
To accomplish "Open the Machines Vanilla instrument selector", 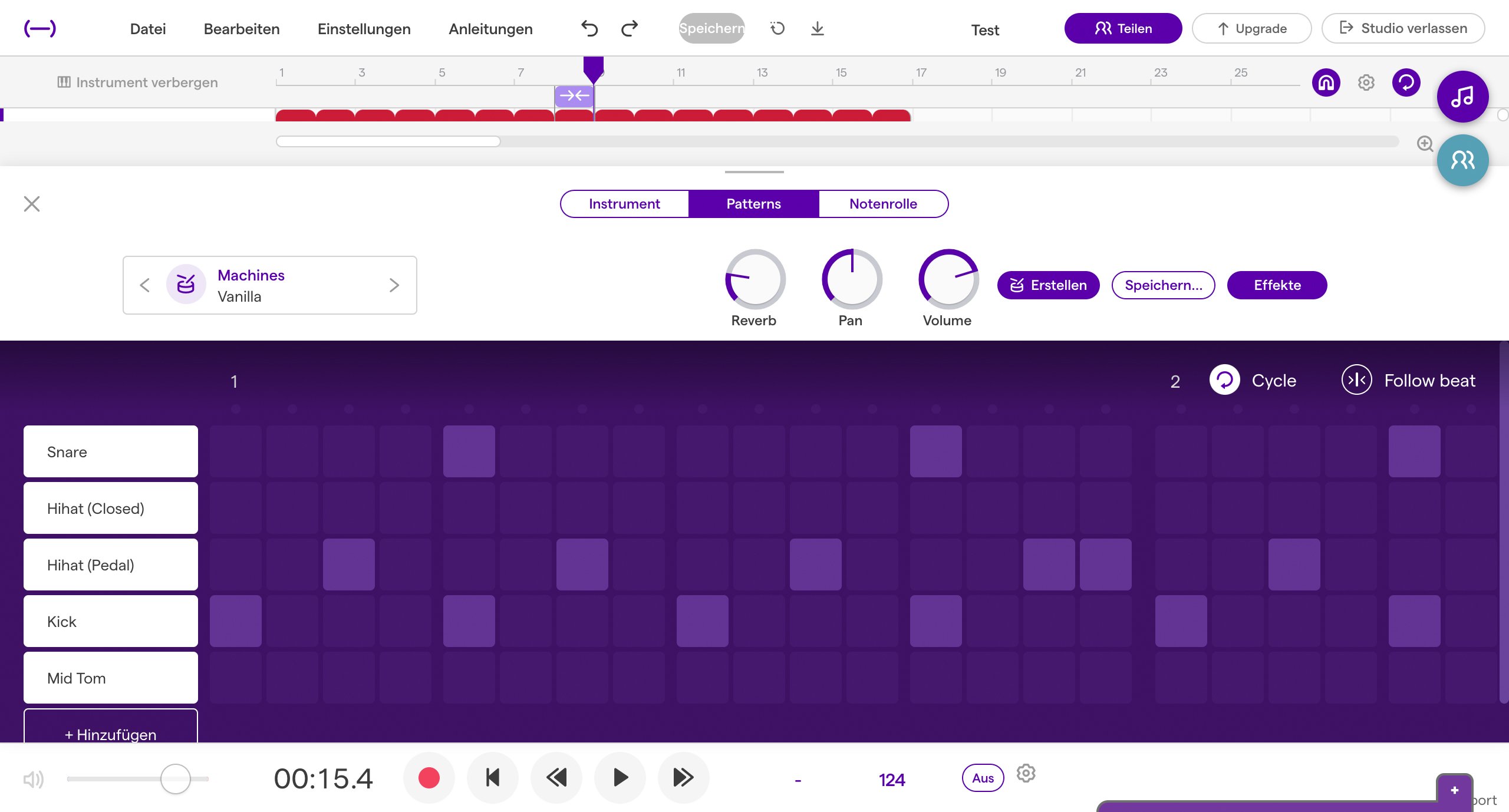I will pos(251,285).
